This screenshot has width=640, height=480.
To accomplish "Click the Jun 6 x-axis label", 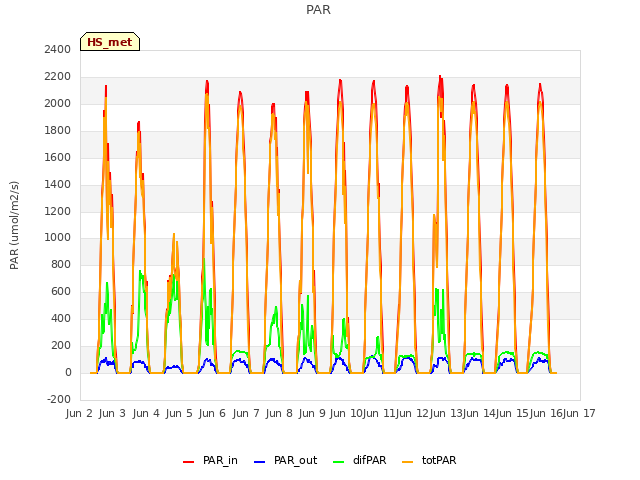I will (212, 413).
